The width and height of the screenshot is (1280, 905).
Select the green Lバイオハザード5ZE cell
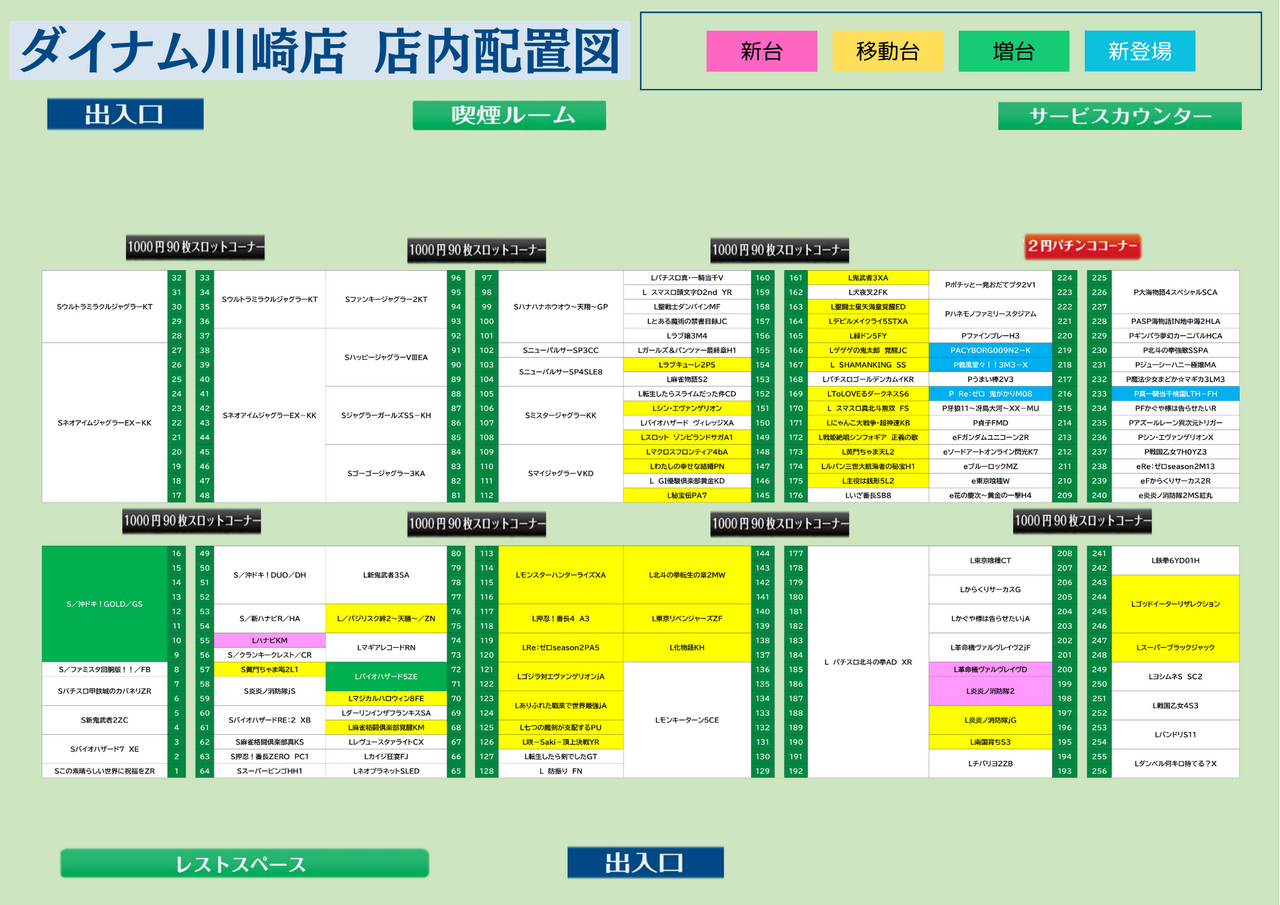[x=386, y=676]
